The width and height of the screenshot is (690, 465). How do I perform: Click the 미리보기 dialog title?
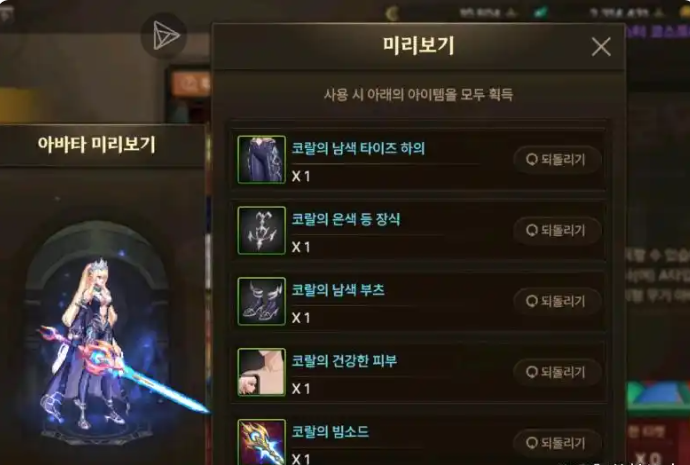coord(418,45)
